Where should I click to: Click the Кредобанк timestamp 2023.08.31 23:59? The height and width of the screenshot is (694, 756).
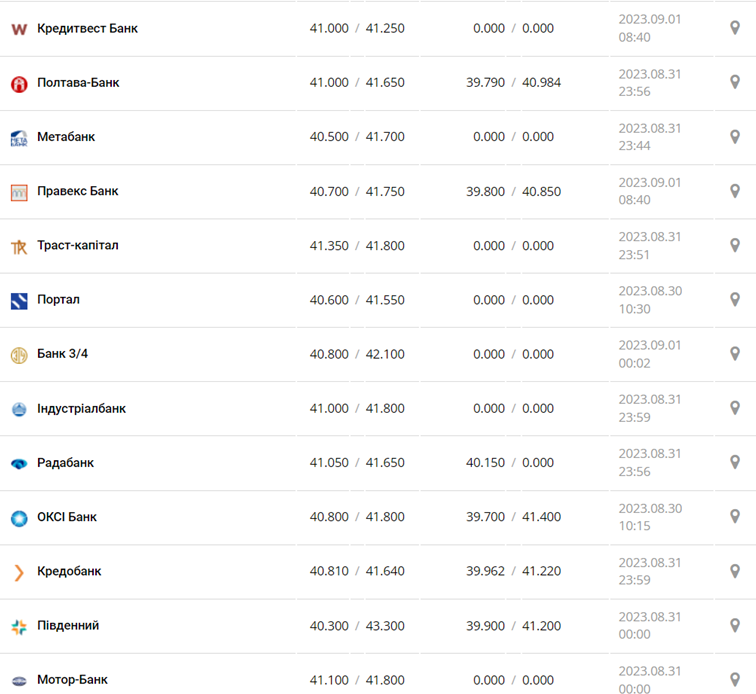click(x=650, y=571)
